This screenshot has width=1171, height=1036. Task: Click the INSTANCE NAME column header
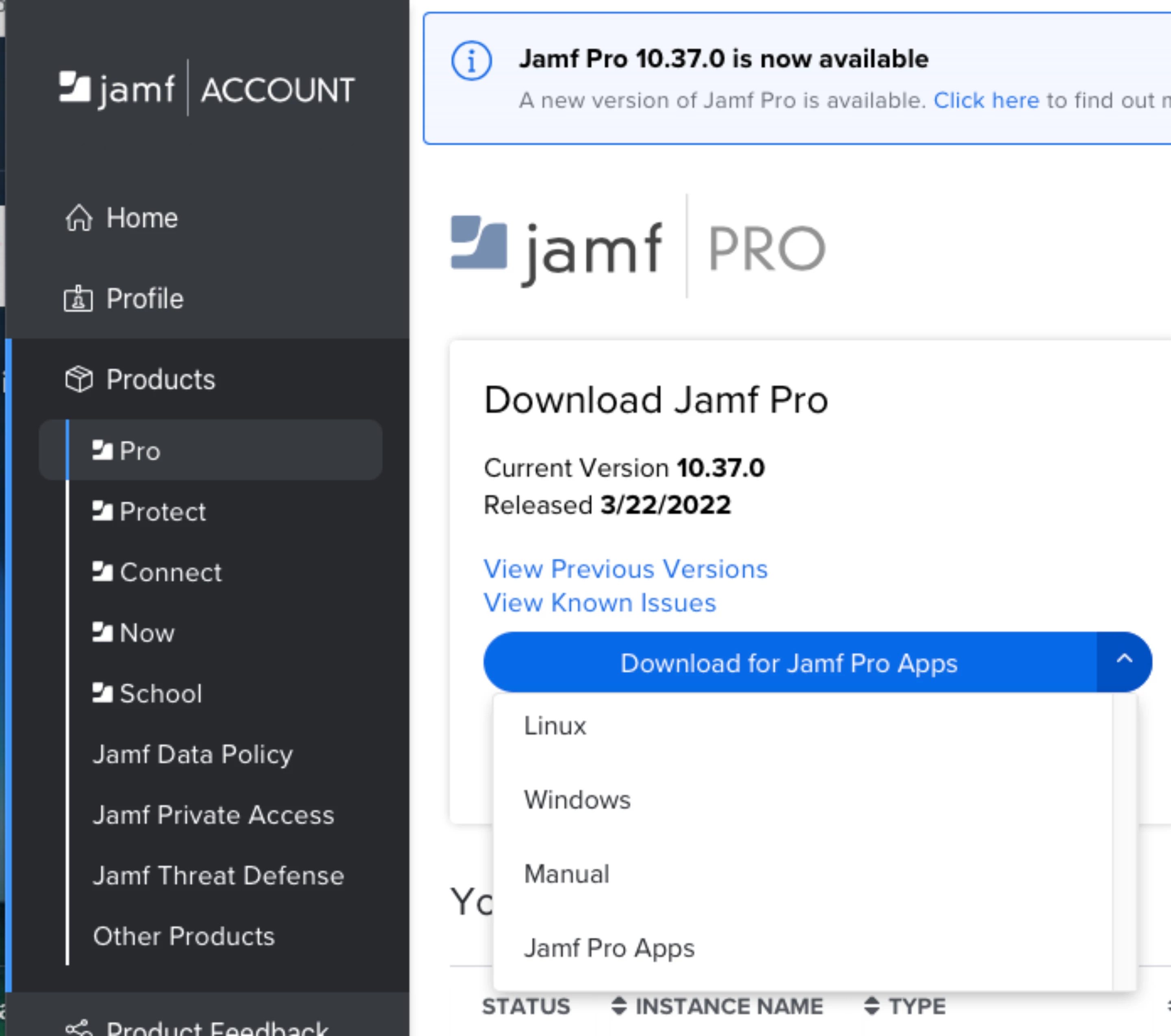729,1006
